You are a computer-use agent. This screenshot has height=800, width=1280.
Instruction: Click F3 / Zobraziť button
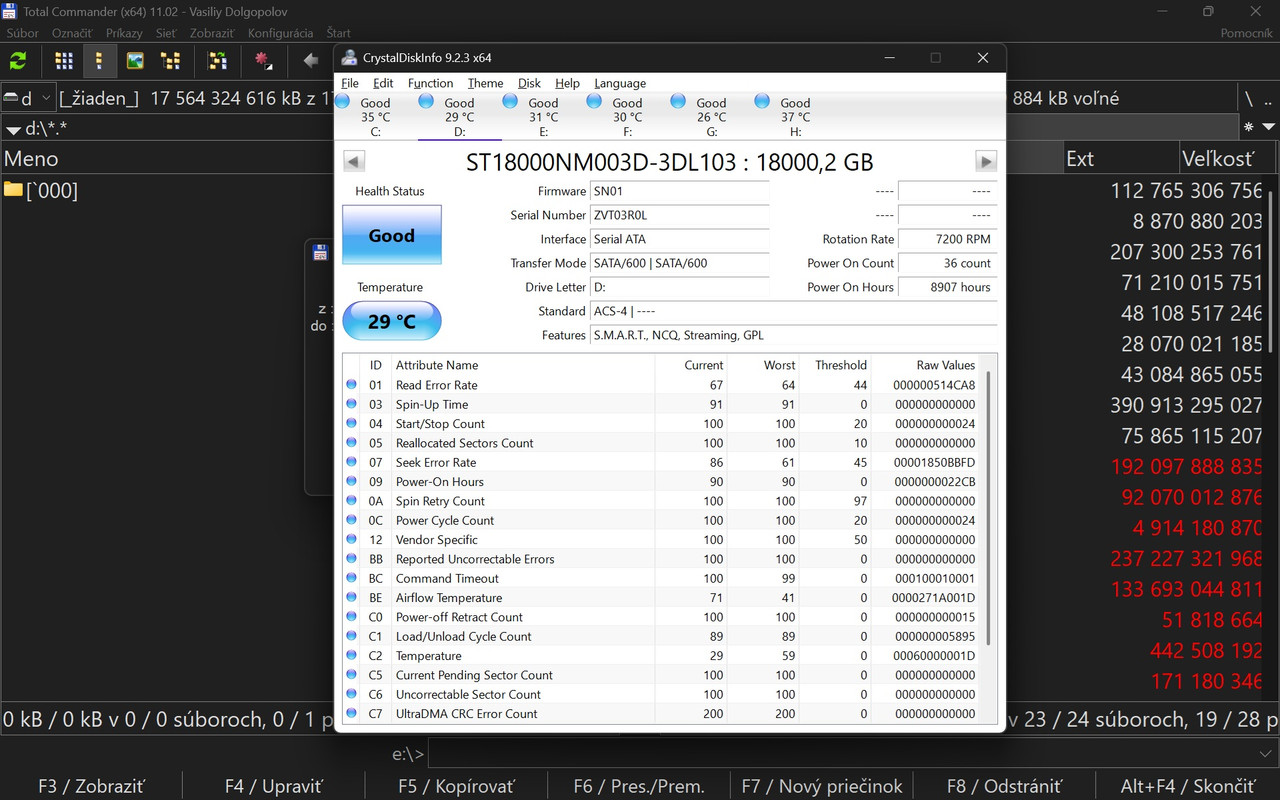tap(91, 786)
